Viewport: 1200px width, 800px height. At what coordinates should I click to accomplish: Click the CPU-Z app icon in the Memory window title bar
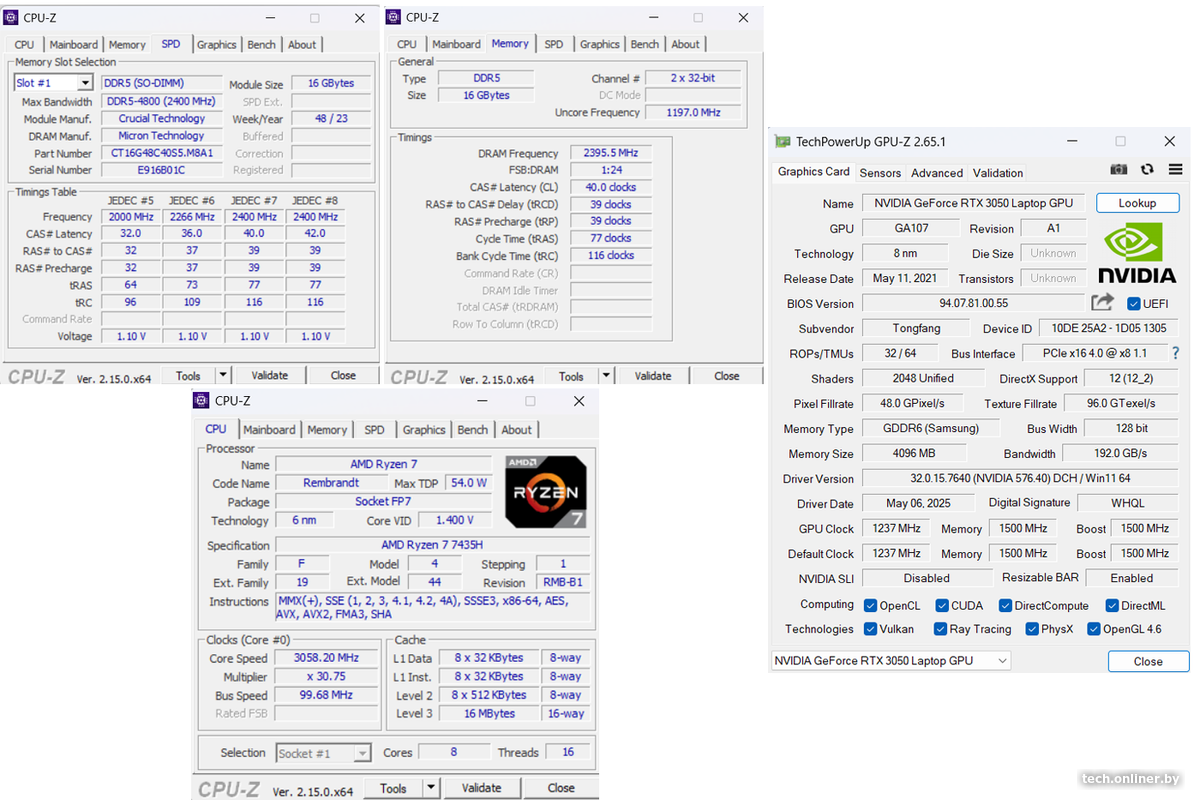coord(394,17)
